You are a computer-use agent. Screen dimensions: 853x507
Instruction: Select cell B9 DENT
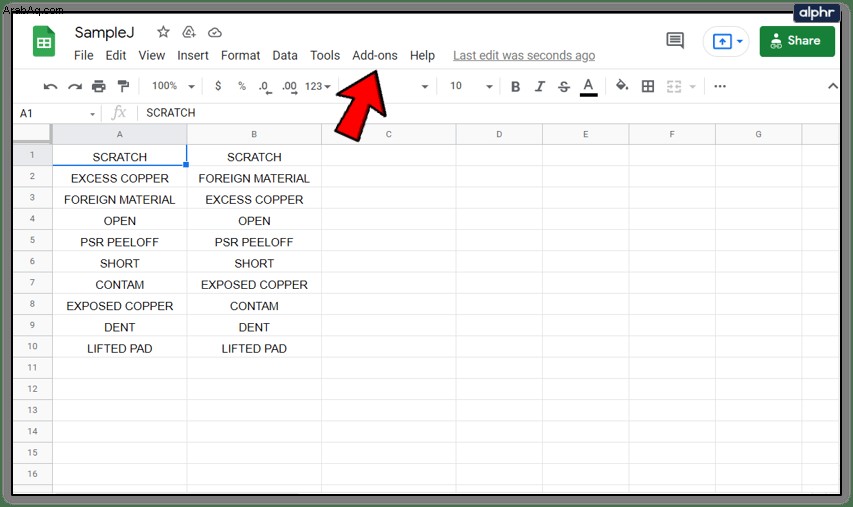pyautogui.click(x=254, y=327)
